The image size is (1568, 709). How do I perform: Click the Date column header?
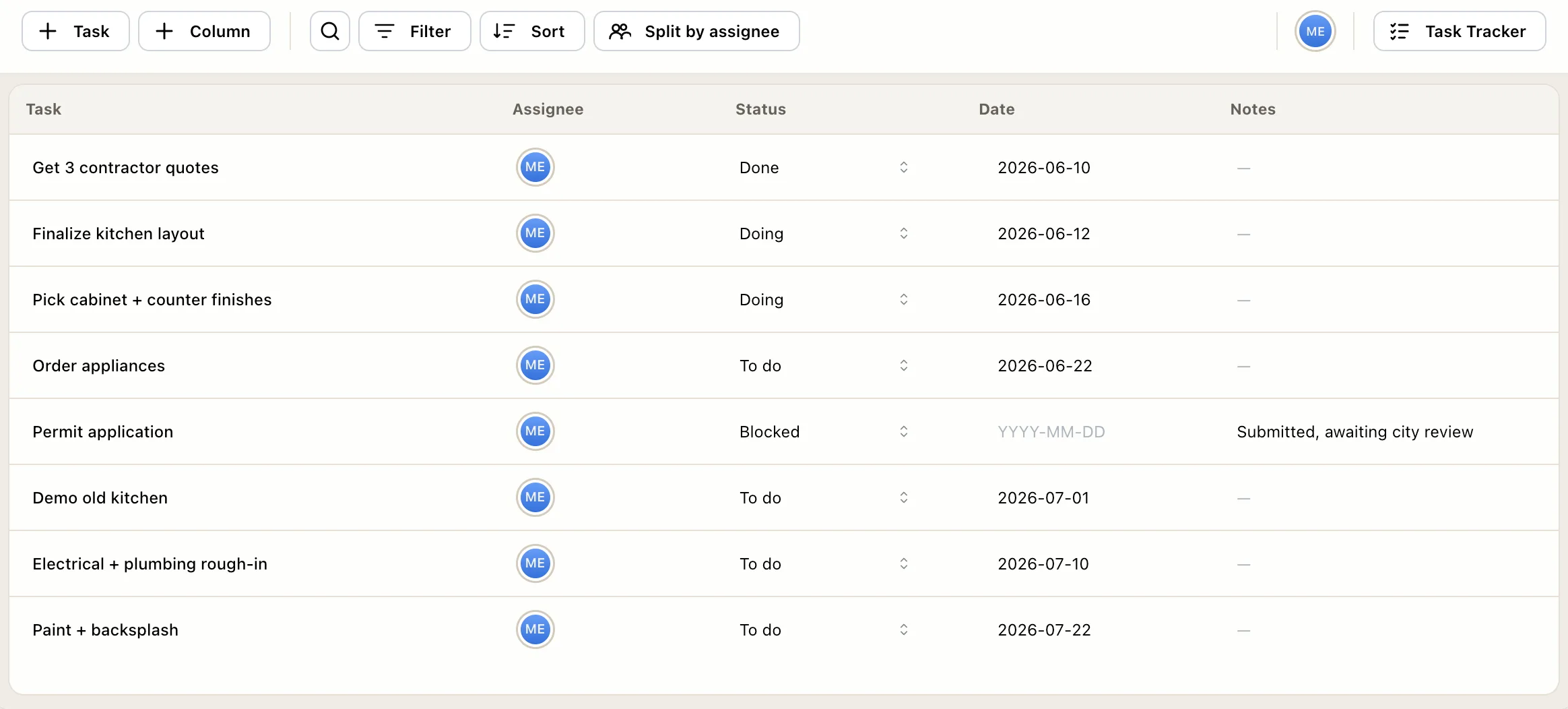pyautogui.click(x=996, y=109)
